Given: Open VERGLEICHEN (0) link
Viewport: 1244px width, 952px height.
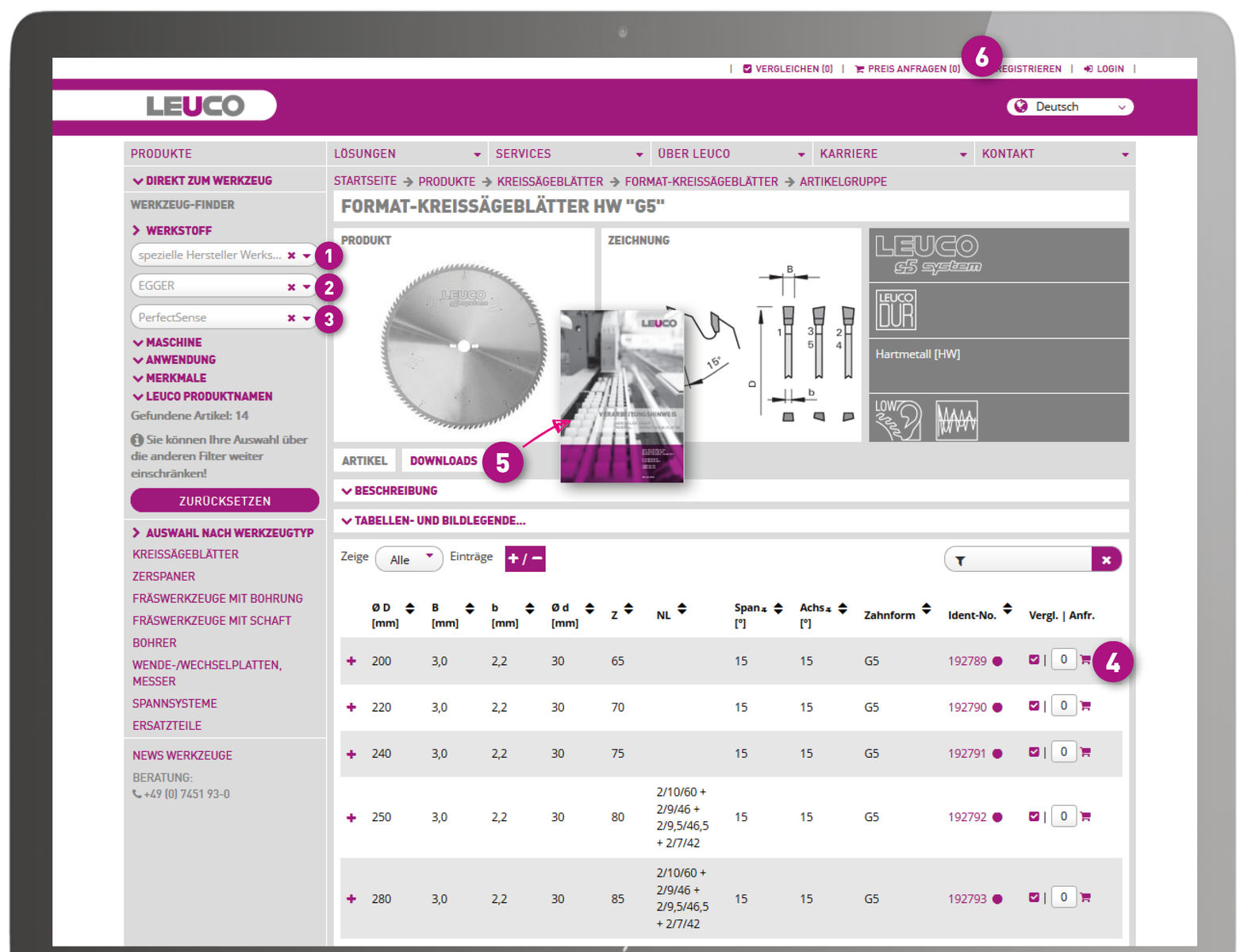Looking at the screenshot, I should 788,69.
